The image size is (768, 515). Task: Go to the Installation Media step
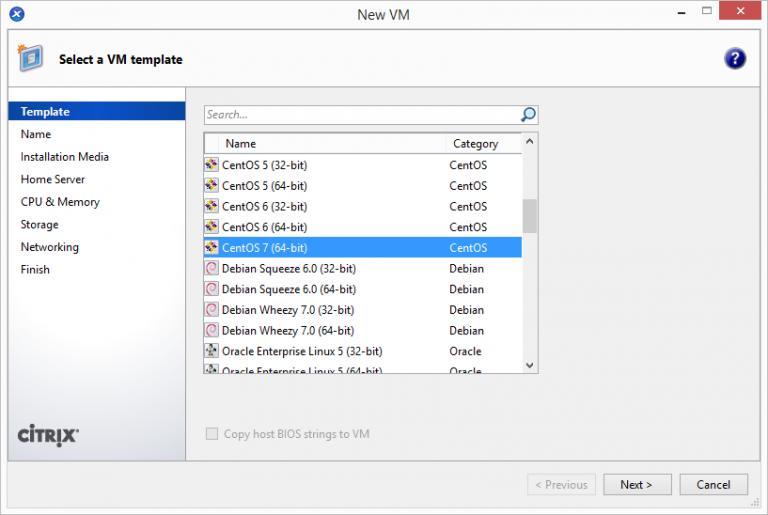pos(65,157)
